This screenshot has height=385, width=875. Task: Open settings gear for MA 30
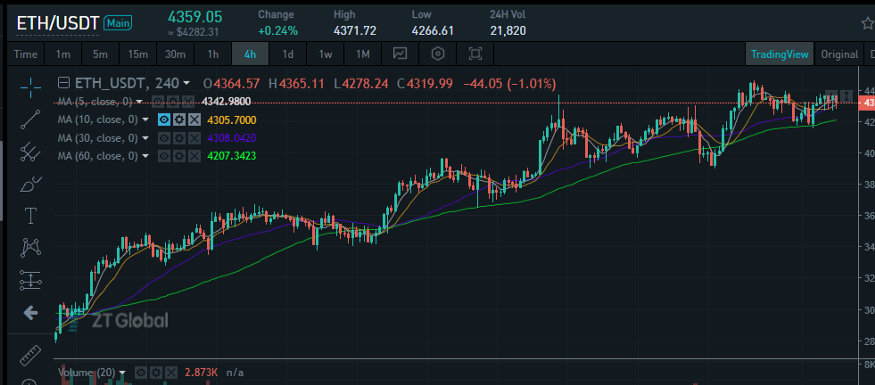click(x=179, y=138)
